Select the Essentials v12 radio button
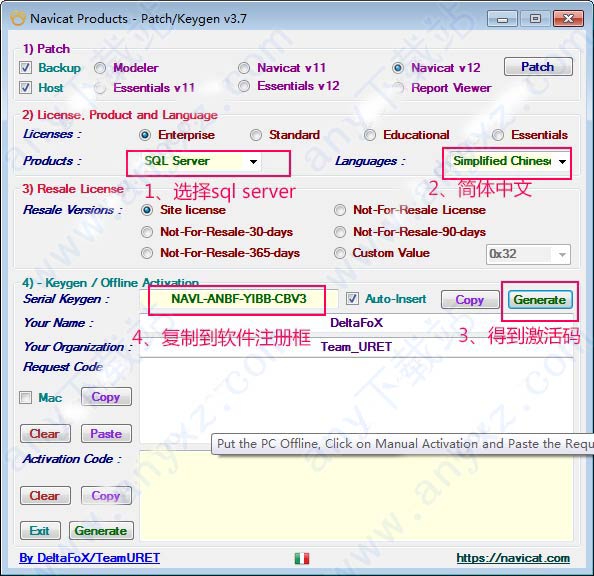 pos(244,86)
